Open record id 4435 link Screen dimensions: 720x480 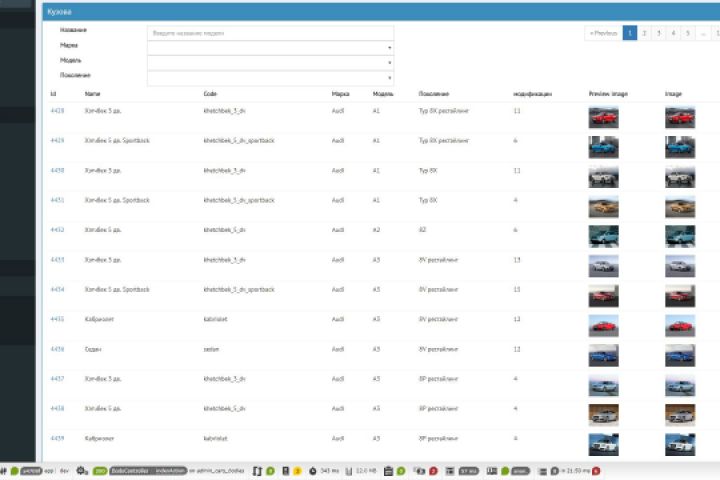[x=57, y=319]
